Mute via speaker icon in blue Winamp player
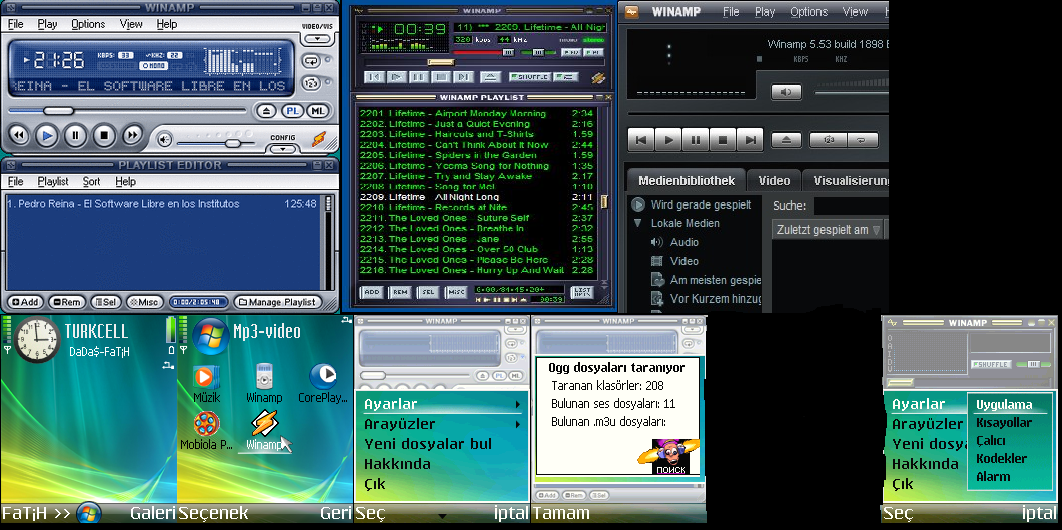Viewport: 1062px width, 530px height. coord(165,140)
